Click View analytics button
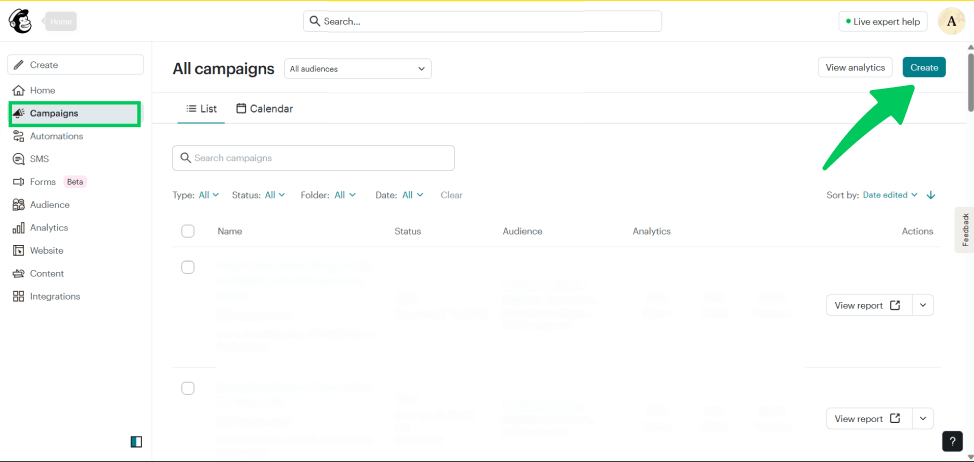Viewport: 974px width, 462px height. [855, 68]
